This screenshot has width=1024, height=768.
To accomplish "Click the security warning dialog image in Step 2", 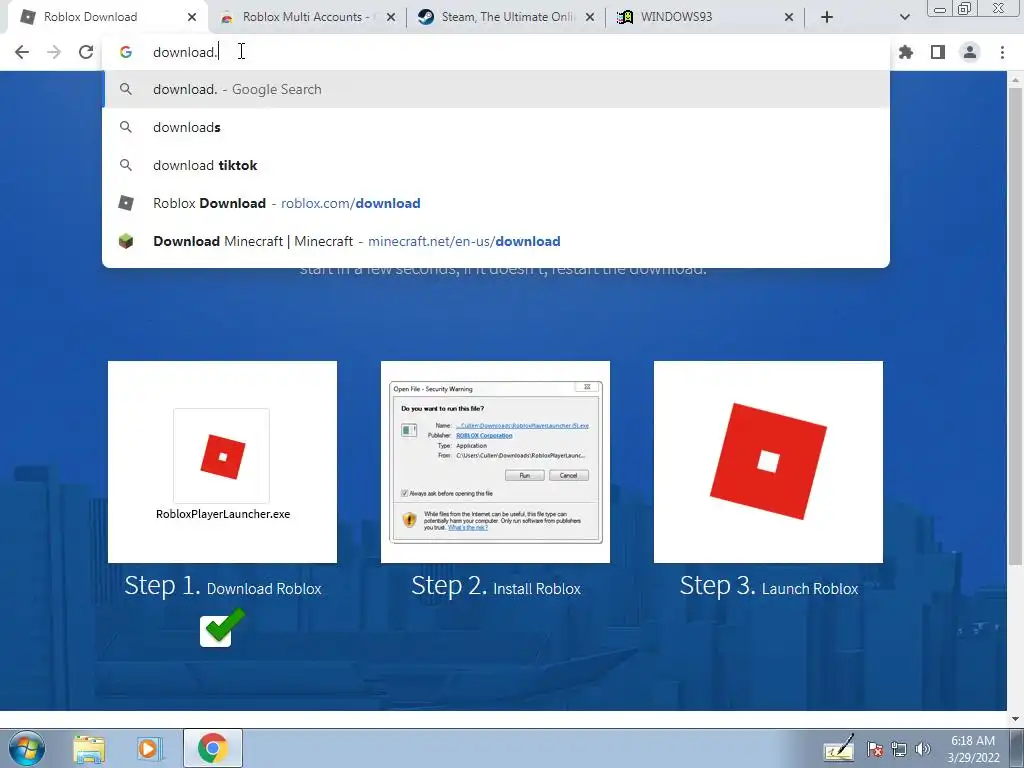I will point(495,462).
